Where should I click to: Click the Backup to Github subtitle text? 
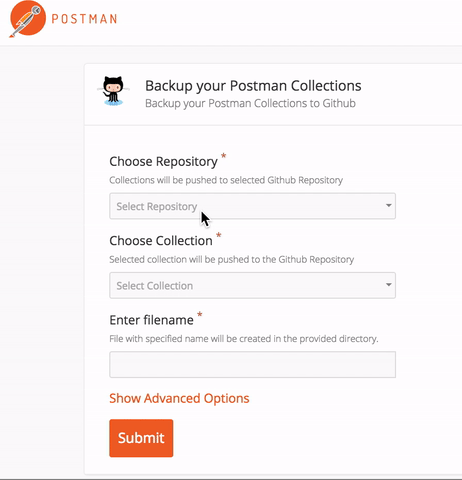click(250, 103)
